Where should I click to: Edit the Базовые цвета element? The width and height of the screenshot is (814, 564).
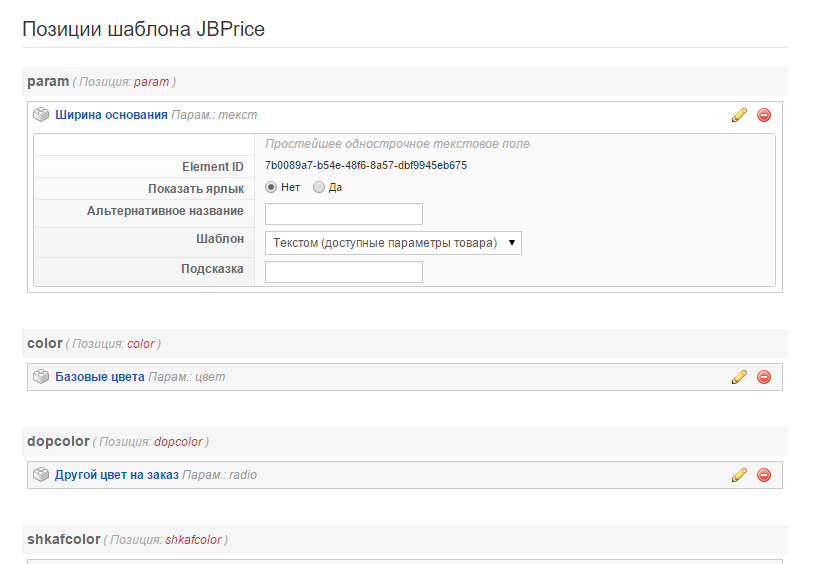(739, 377)
